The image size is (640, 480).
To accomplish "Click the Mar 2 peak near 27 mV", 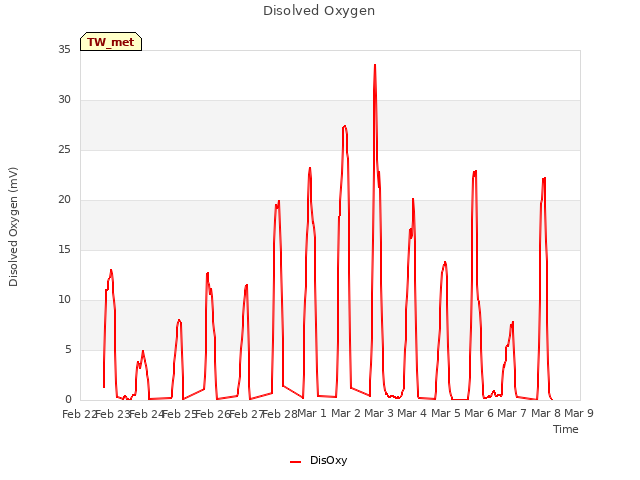I will tap(345, 126).
